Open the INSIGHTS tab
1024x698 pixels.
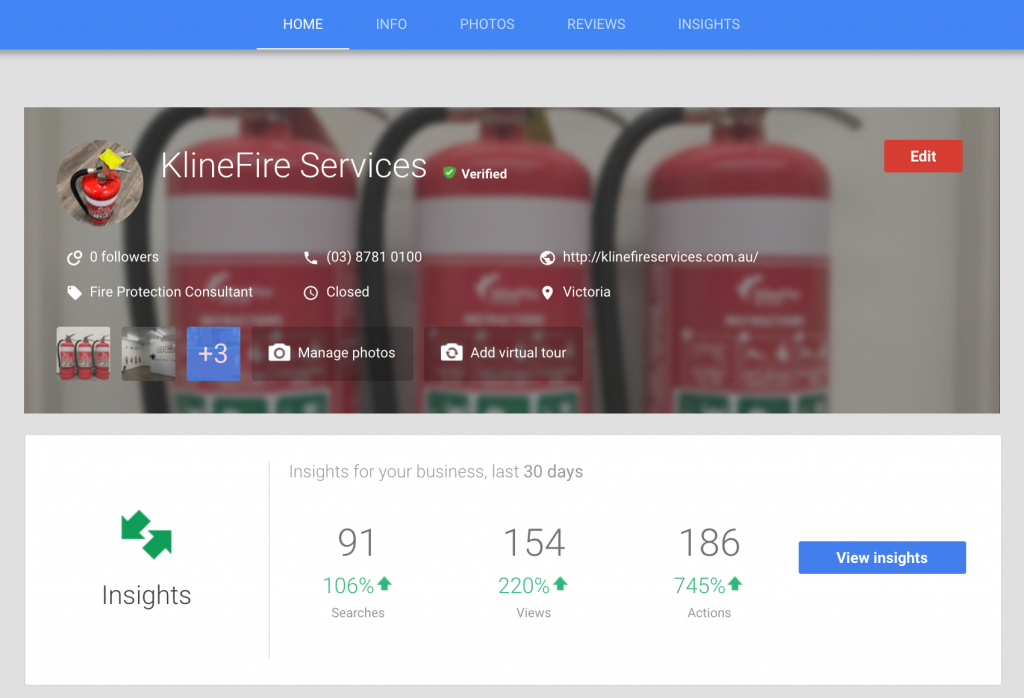pyautogui.click(x=709, y=24)
